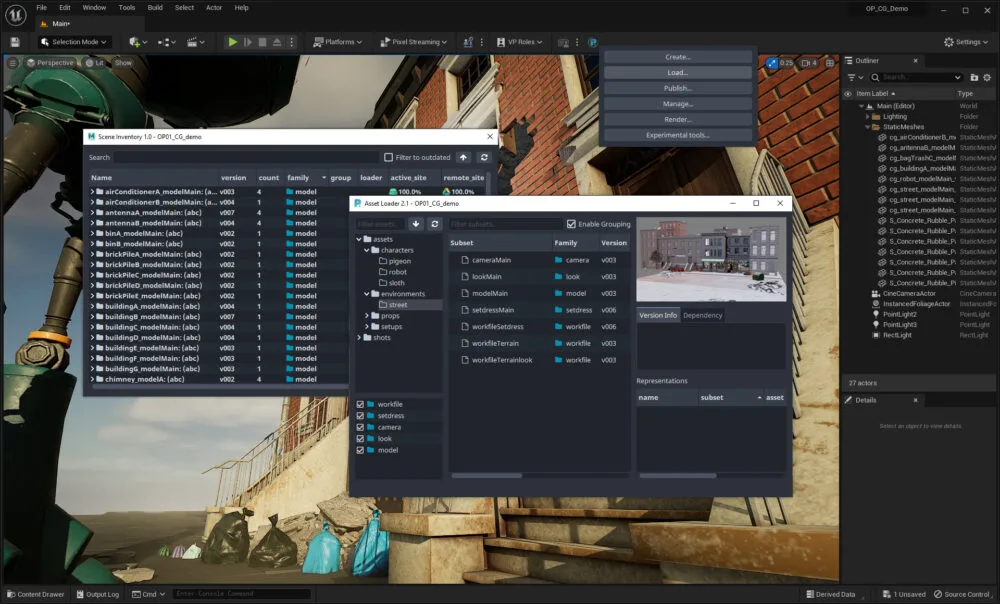The image size is (1000, 604).
Task: Open the Build menu
Action: pos(155,8)
